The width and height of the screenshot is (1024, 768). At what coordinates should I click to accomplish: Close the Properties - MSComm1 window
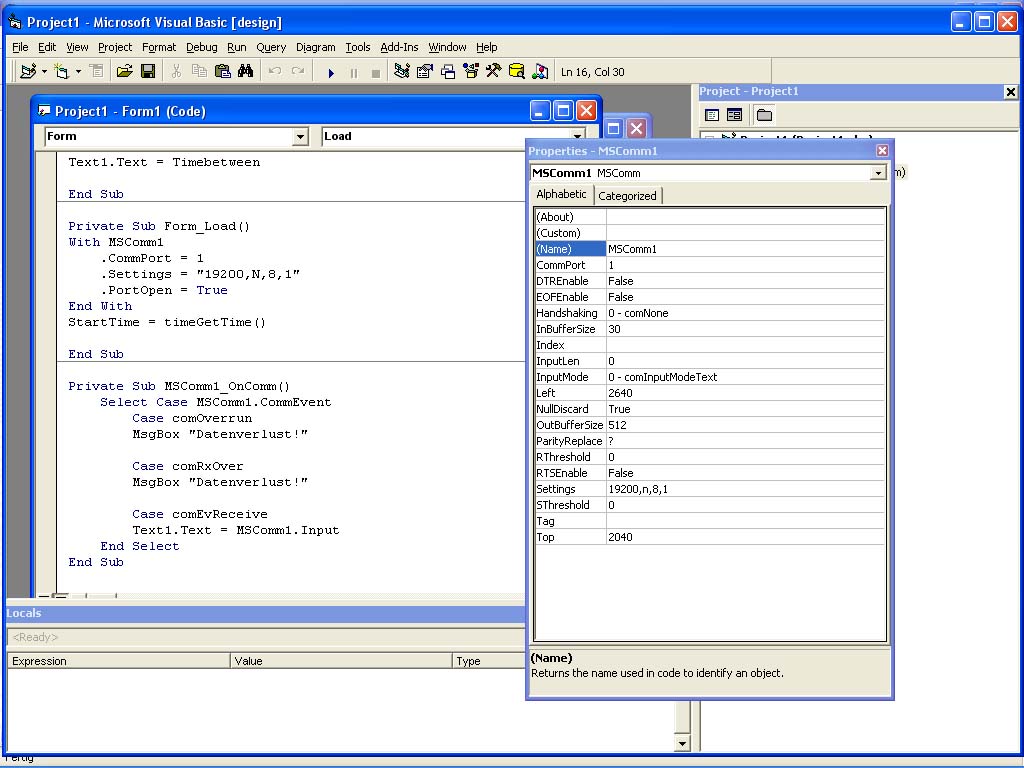(882, 151)
